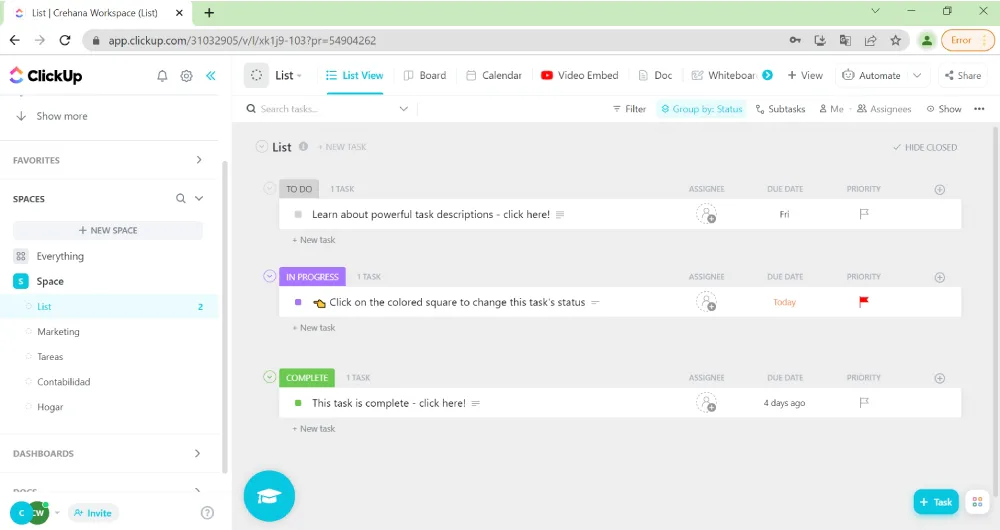Open help question mark icon

207,513
